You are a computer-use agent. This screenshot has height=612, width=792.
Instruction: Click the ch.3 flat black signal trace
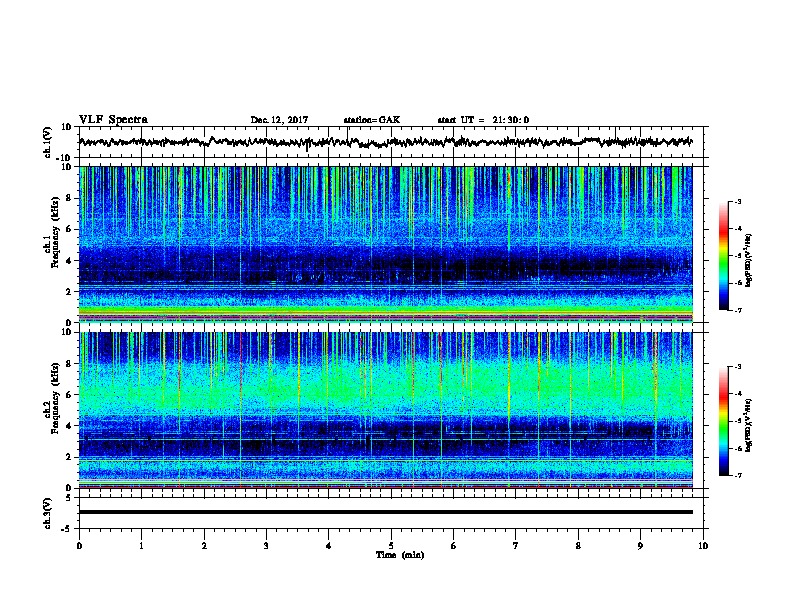point(385,512)
